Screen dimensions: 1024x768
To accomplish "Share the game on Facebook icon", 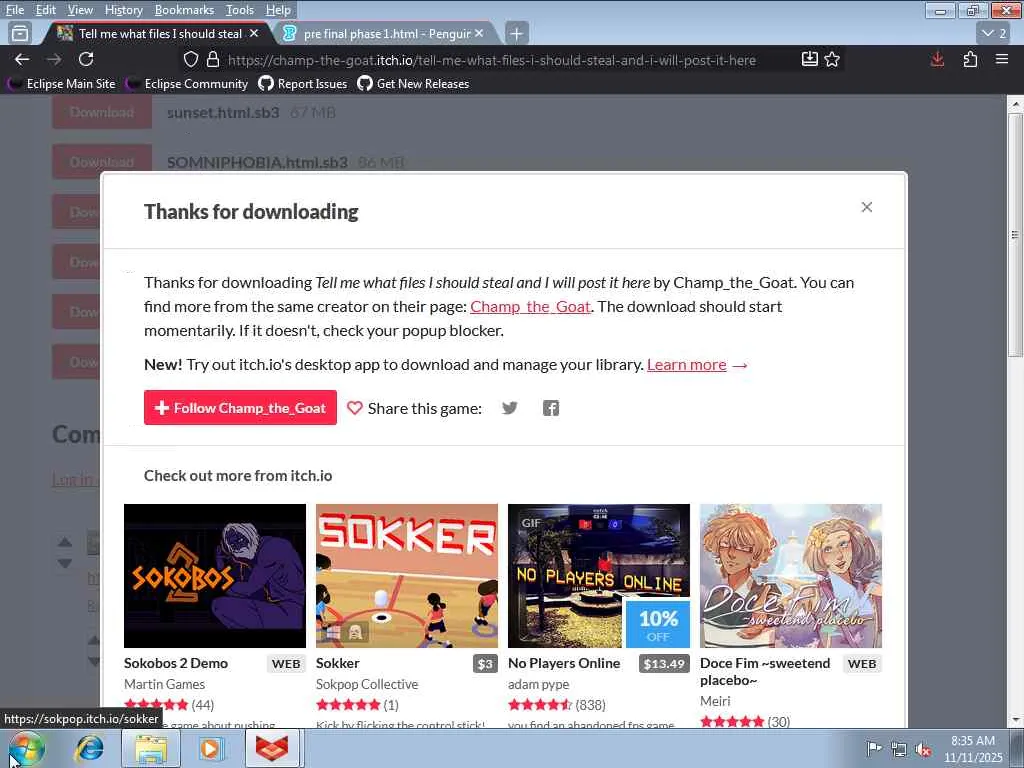I will click(x=551, y=408).
